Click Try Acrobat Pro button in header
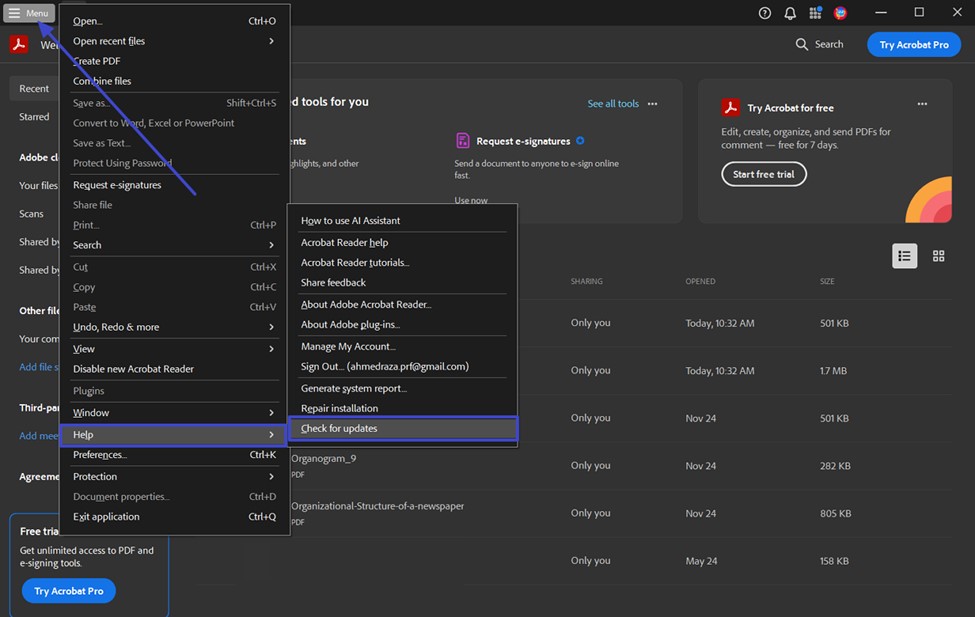The height and width of the screenshot is (617, 975). [913, 45]
